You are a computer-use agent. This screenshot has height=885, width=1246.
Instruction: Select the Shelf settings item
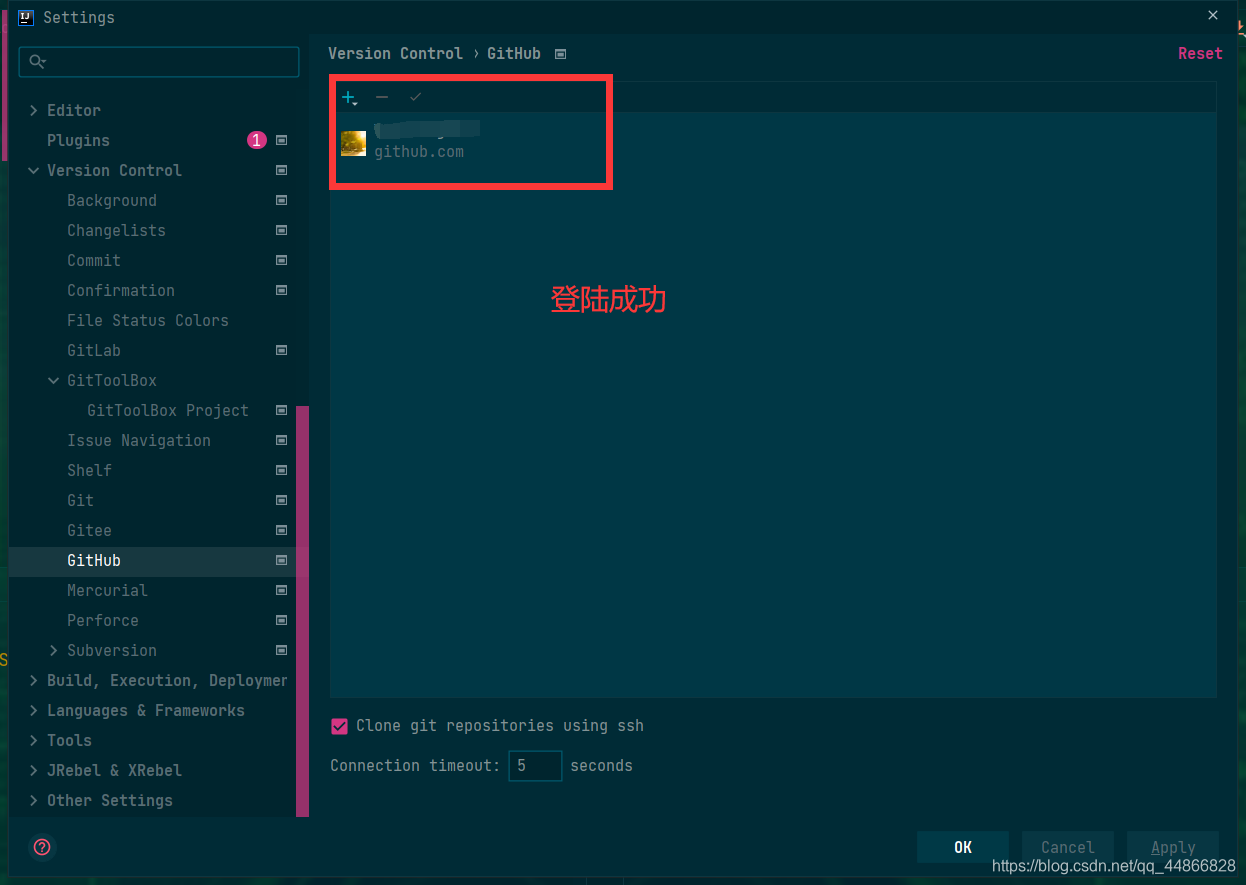[x=89, y=471]
